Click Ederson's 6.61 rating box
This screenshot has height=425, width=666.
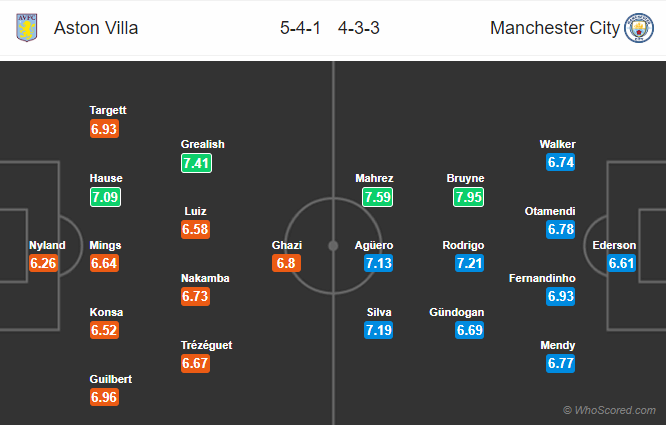(x=621, y=263)
